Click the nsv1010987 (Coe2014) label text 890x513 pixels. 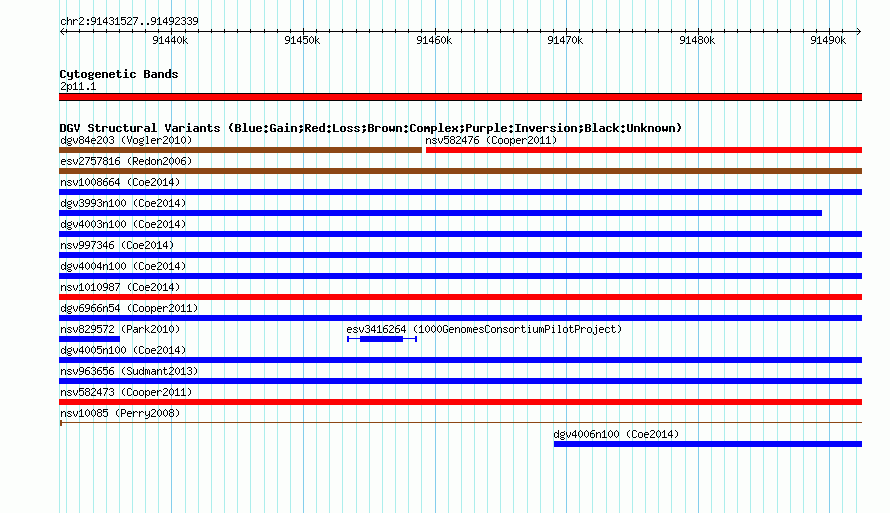[x=120, y=287]
